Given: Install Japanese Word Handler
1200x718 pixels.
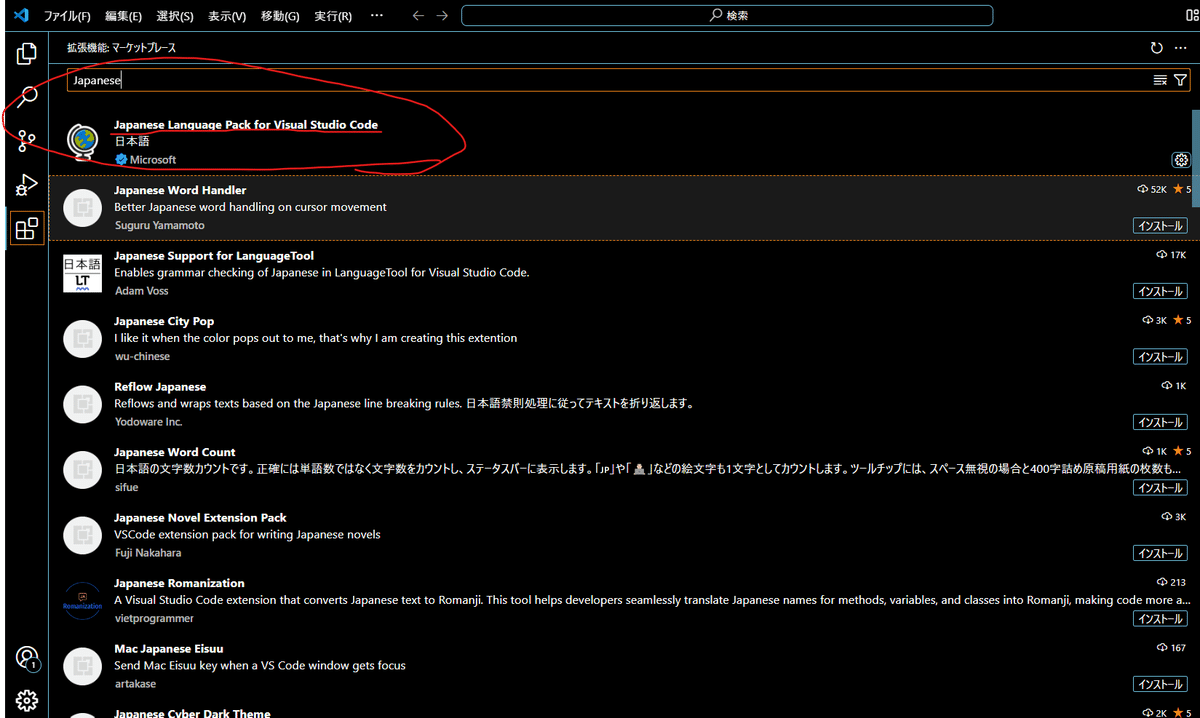Looking at the screenshot, I should coord(1160,226).
